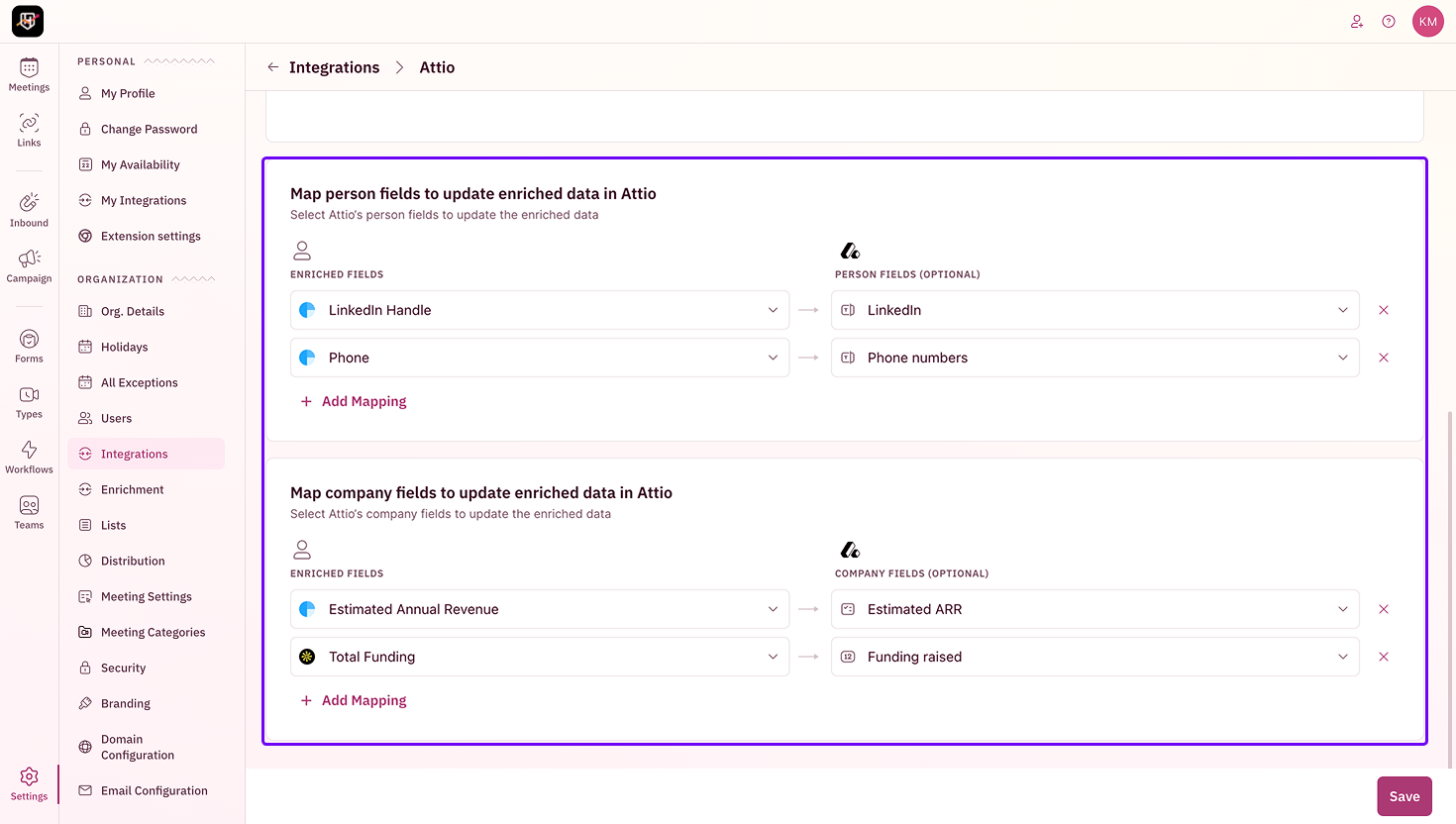Open Meeting Settings page
Screen dimensions: 1456x824
tap(147, 596)
